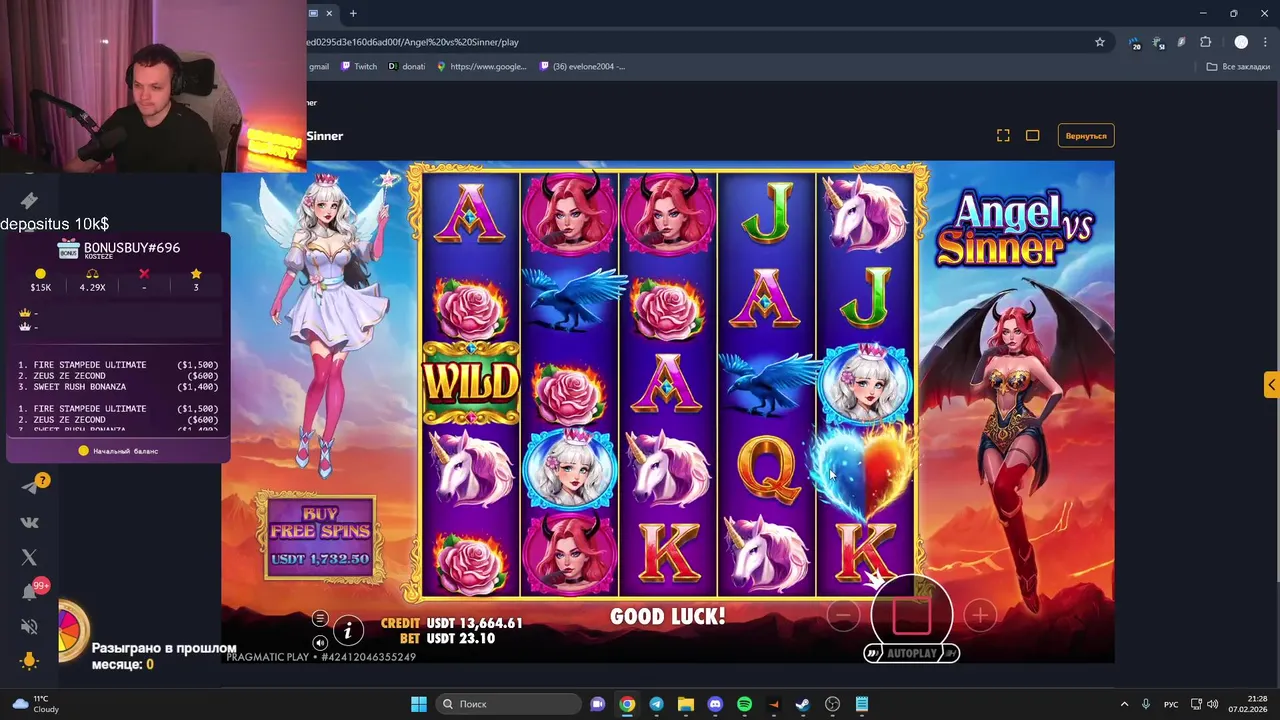Image resolution: width=1280 pixels, height=720 pixels.
Task: Close the current browser tab
Action: [x=331, y=13]
